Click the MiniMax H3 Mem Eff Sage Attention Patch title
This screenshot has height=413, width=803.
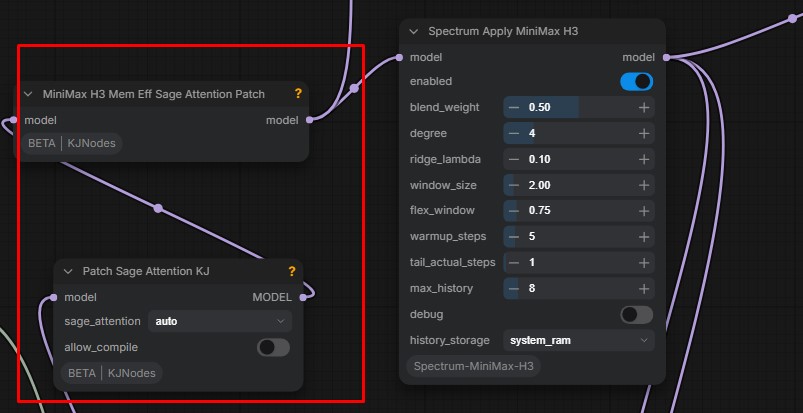pos(154,94)
